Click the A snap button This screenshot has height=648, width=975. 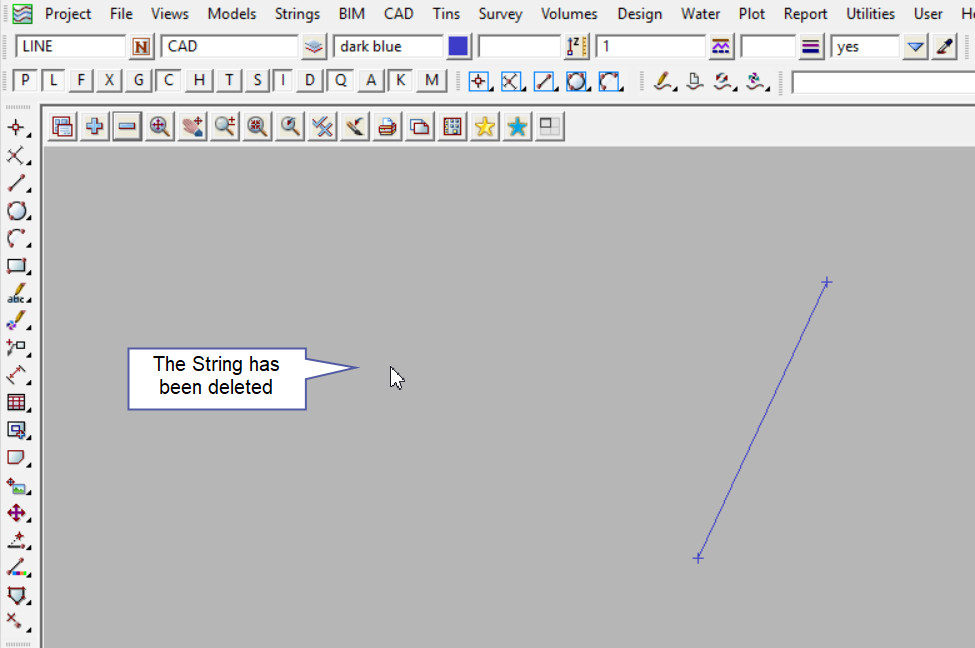(x=371, y=80)
